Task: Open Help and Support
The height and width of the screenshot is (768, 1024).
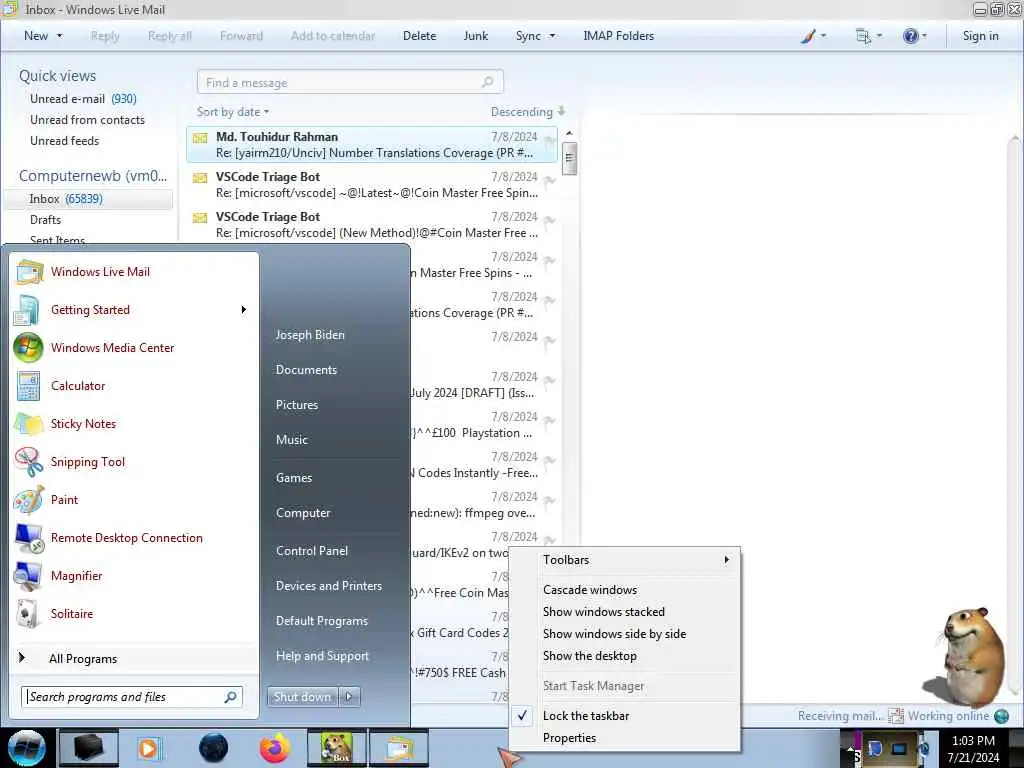Action: [322, 656]
